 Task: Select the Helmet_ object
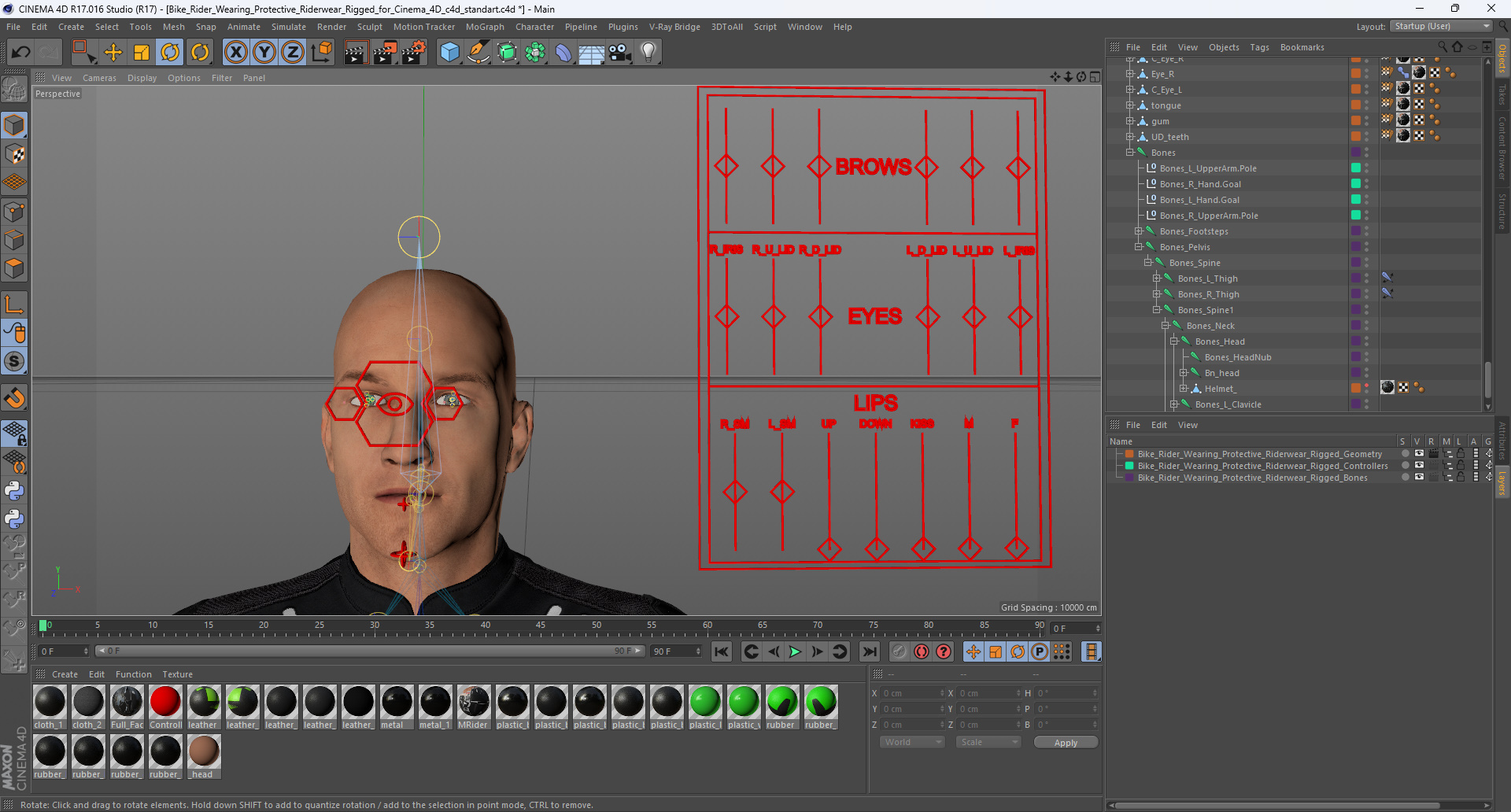[x=1220, y=389]
